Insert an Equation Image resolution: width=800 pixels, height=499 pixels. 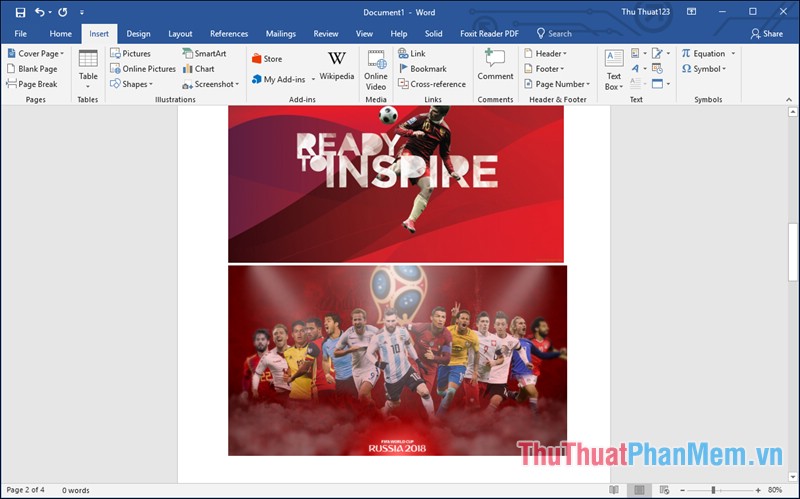pyautogui.click(x=703, y=54)
